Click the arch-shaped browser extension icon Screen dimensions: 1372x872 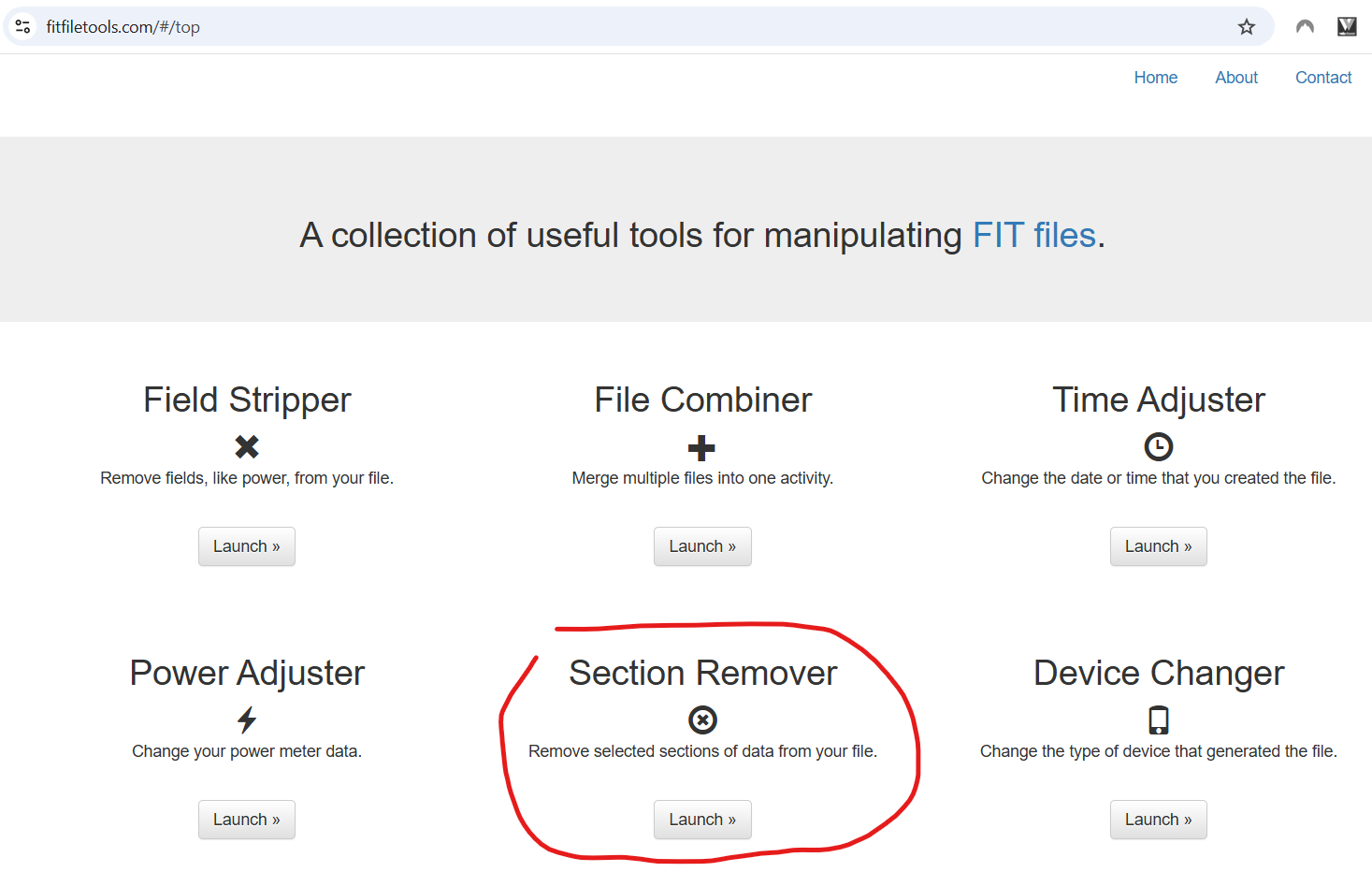point(1305,27)
